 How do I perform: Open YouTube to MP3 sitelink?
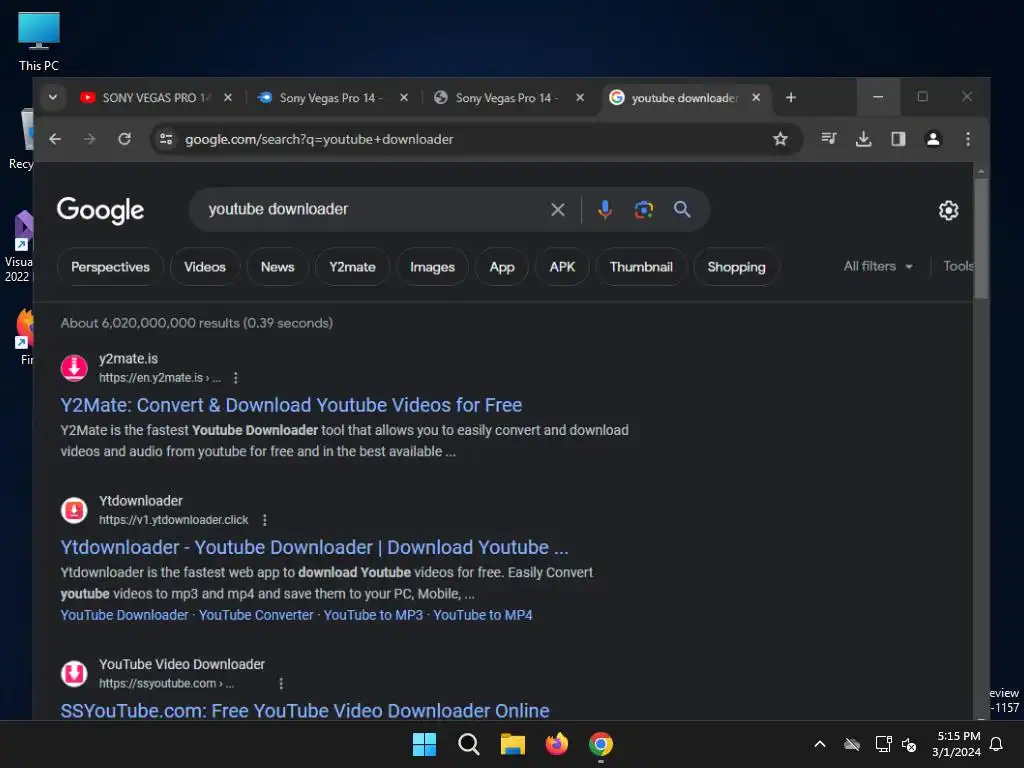[373, 615]
